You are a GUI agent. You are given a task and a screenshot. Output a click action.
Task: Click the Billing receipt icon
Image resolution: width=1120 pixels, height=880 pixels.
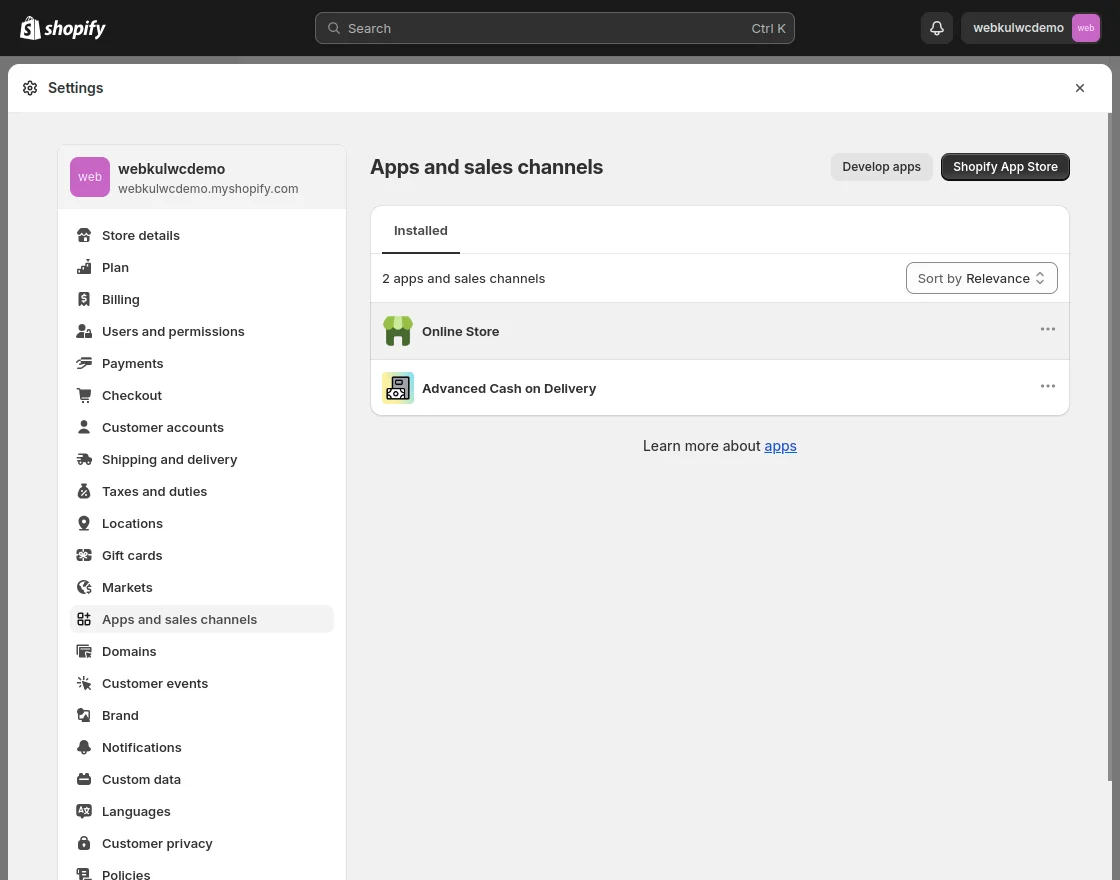coord(84,299)
